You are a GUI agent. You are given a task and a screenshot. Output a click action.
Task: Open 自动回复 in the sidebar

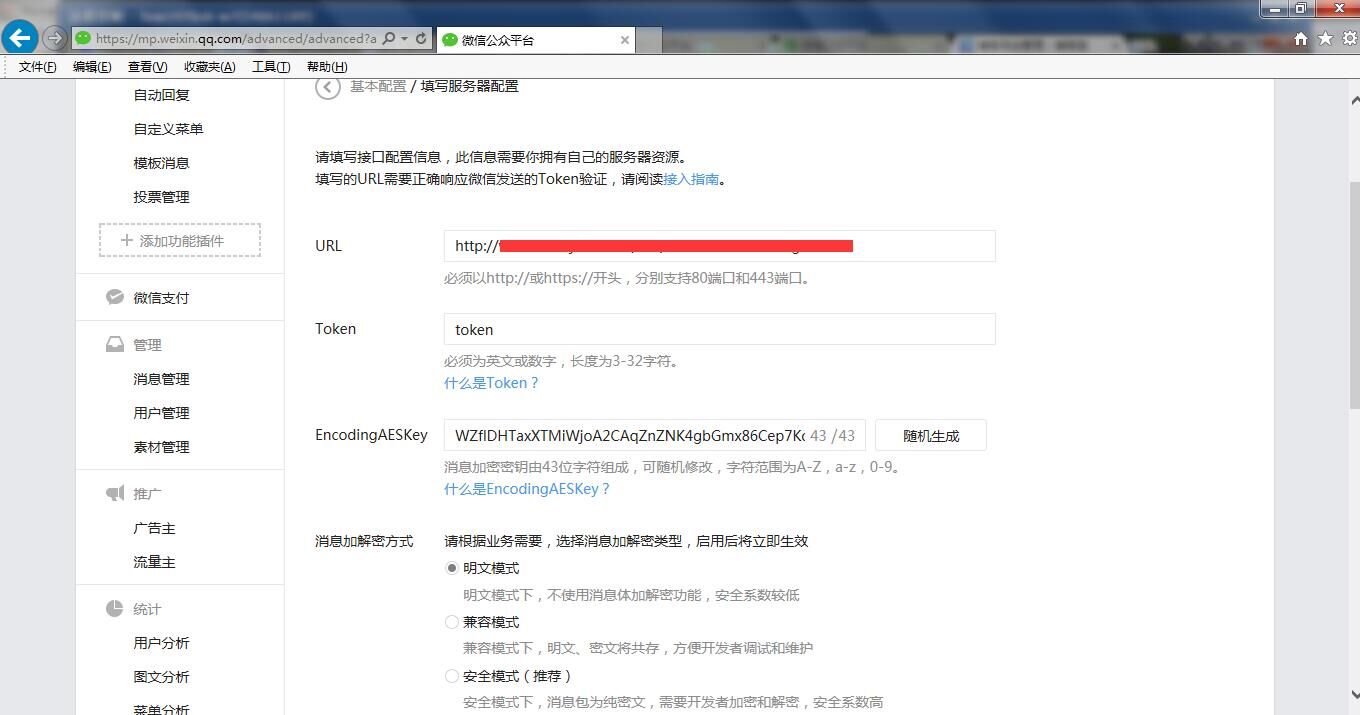point(162,95)
